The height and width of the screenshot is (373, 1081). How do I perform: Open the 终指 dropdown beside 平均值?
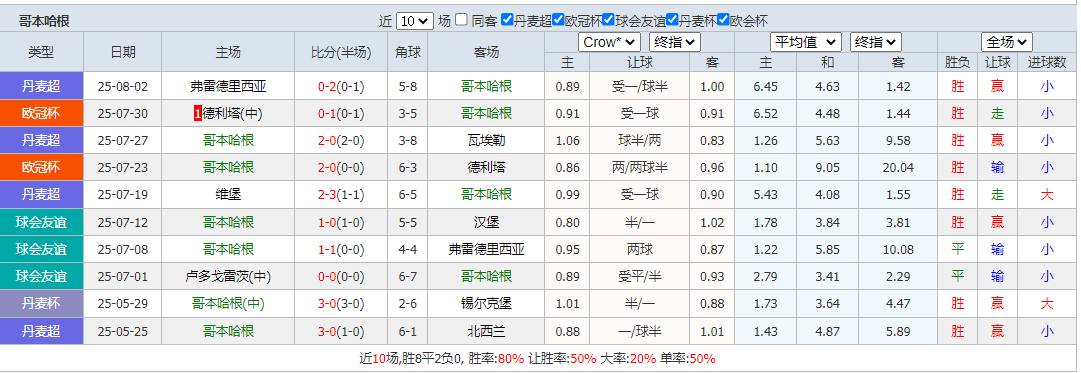point(876,42)
